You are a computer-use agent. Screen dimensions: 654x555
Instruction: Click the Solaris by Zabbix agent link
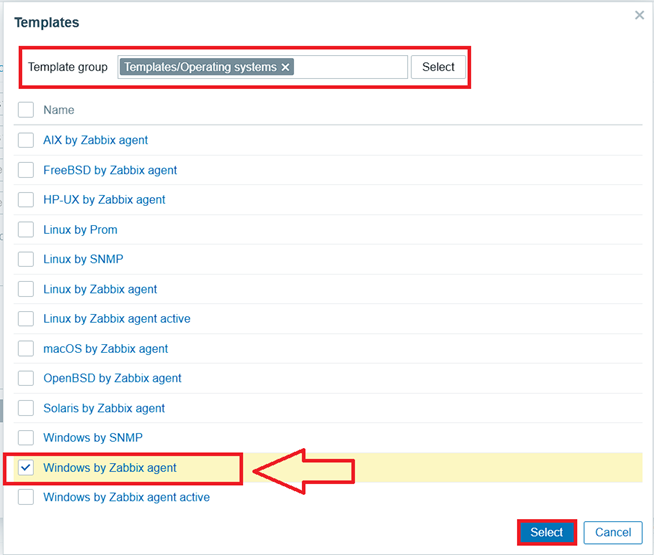click(104, 408)
